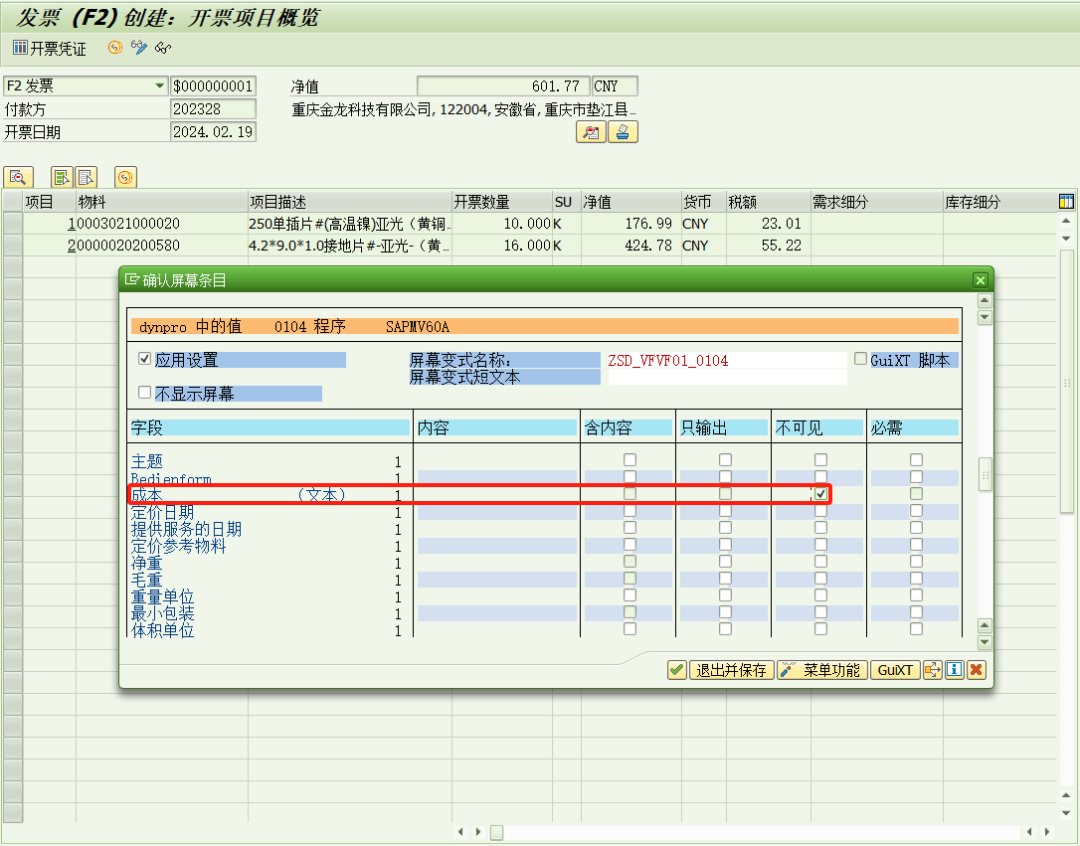
Task: Click the 税额 column header
Action: (768, 202)
